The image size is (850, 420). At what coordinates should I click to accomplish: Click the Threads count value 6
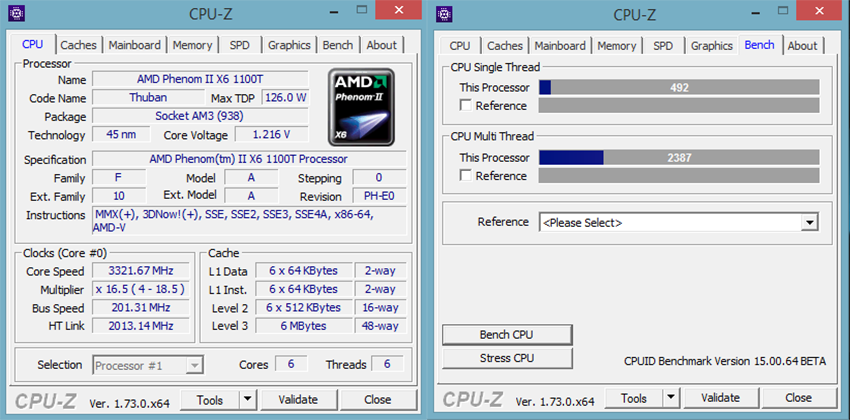point(387,364)
